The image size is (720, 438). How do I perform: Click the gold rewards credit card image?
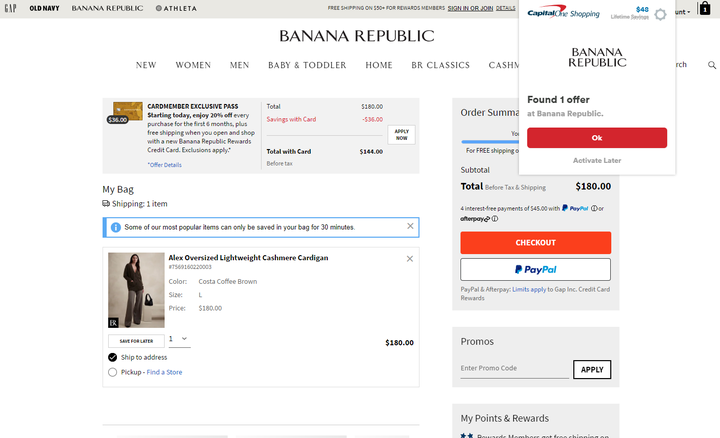pyautogui.click(x=128, y=111)
